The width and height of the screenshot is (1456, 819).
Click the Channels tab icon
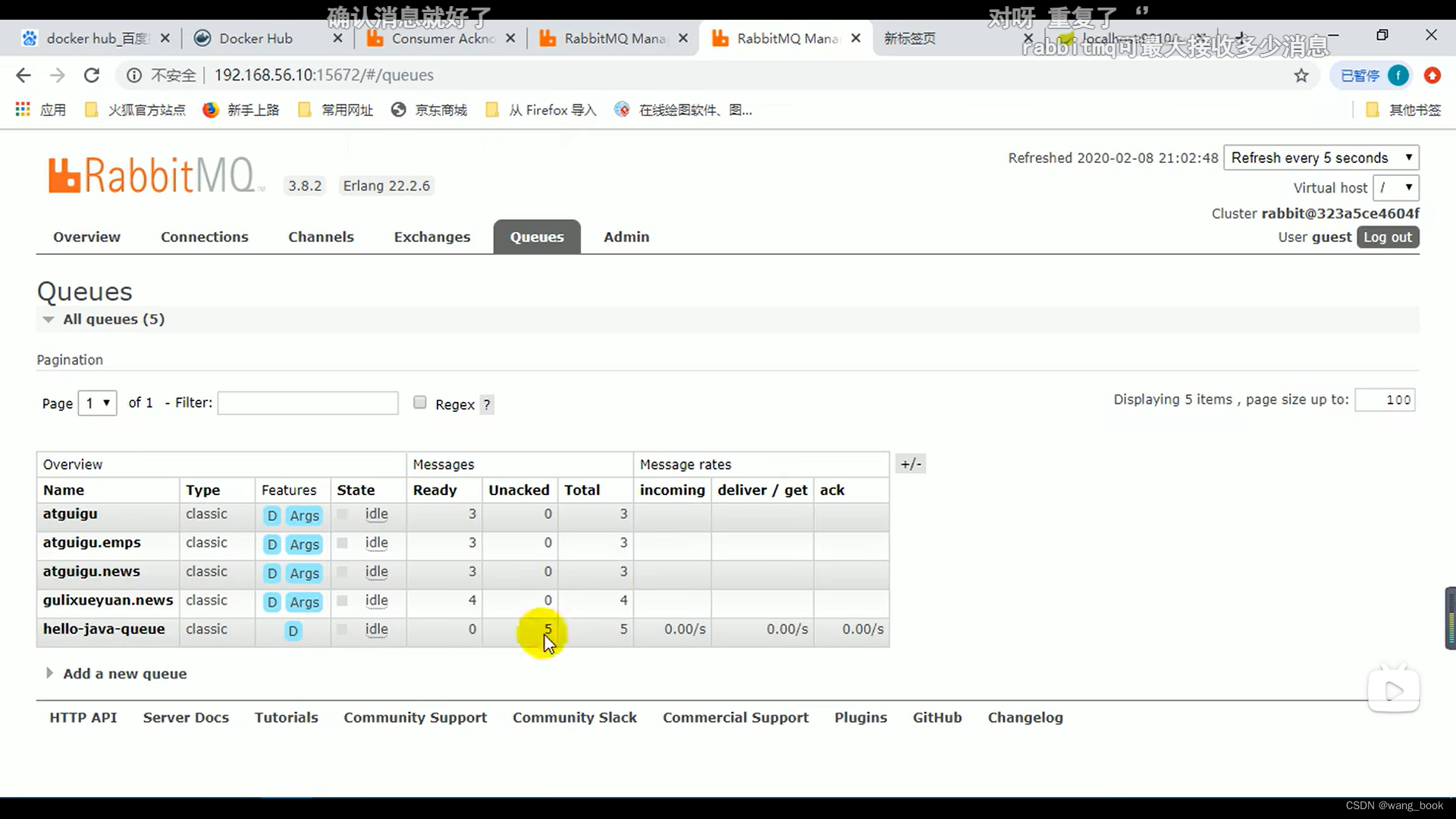point(321,237)
